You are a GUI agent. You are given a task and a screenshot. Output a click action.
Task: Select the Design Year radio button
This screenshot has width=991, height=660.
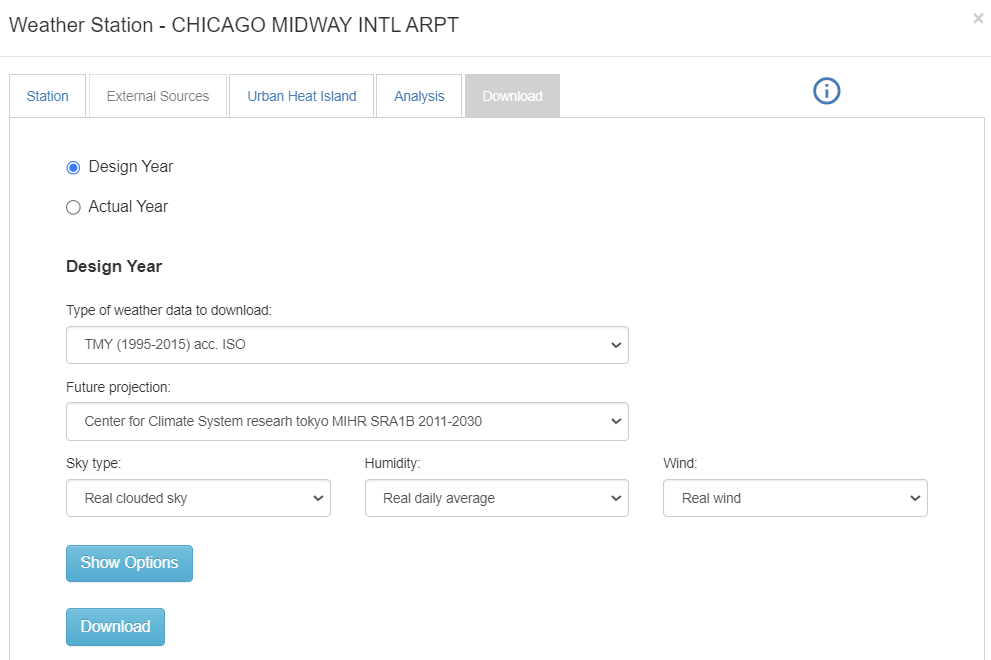[x=73, y=168]
